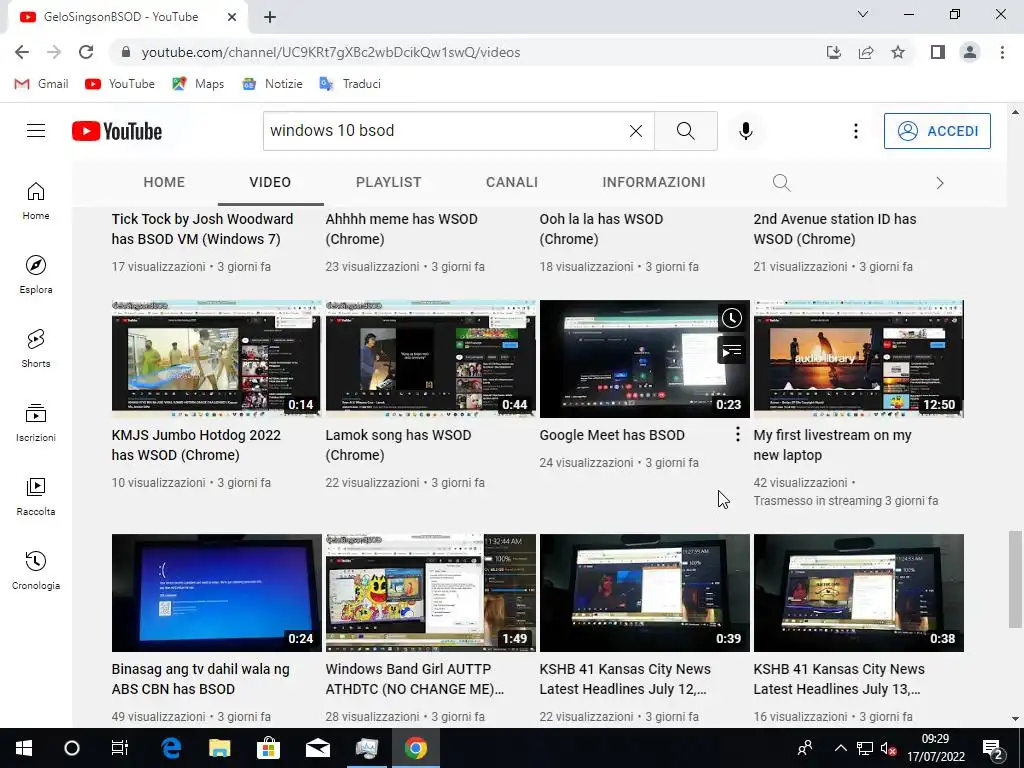This screenshot has width=1024, height=768.
Task: Open Windows Start menu
Action: pyautogui.click(x=24, y=748)
